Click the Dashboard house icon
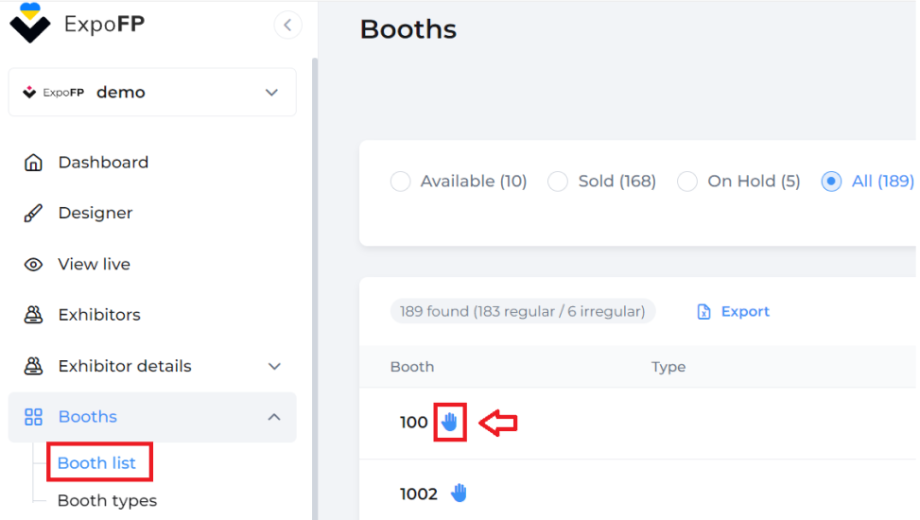Viewport: 920px width, 520px height. tap(33, 163)
